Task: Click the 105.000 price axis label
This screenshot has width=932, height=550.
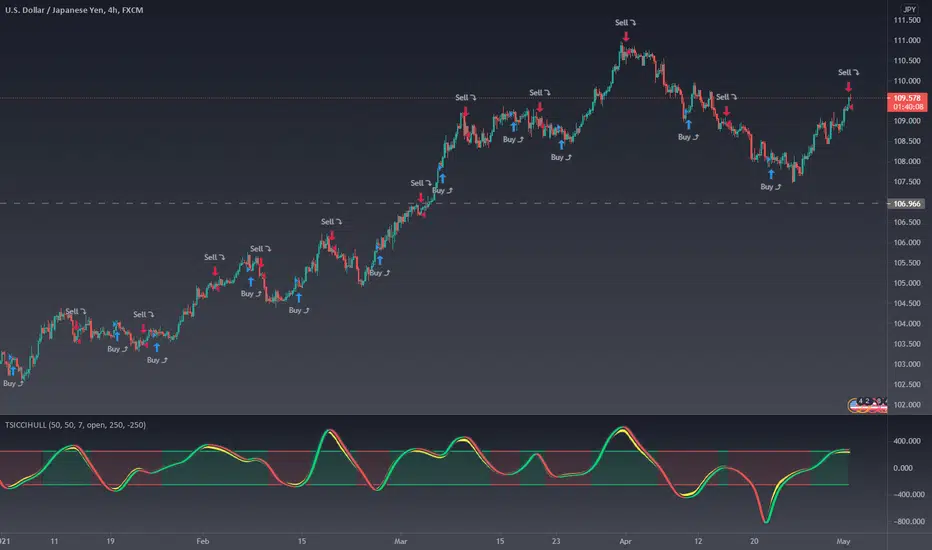Action: point(907,283)
